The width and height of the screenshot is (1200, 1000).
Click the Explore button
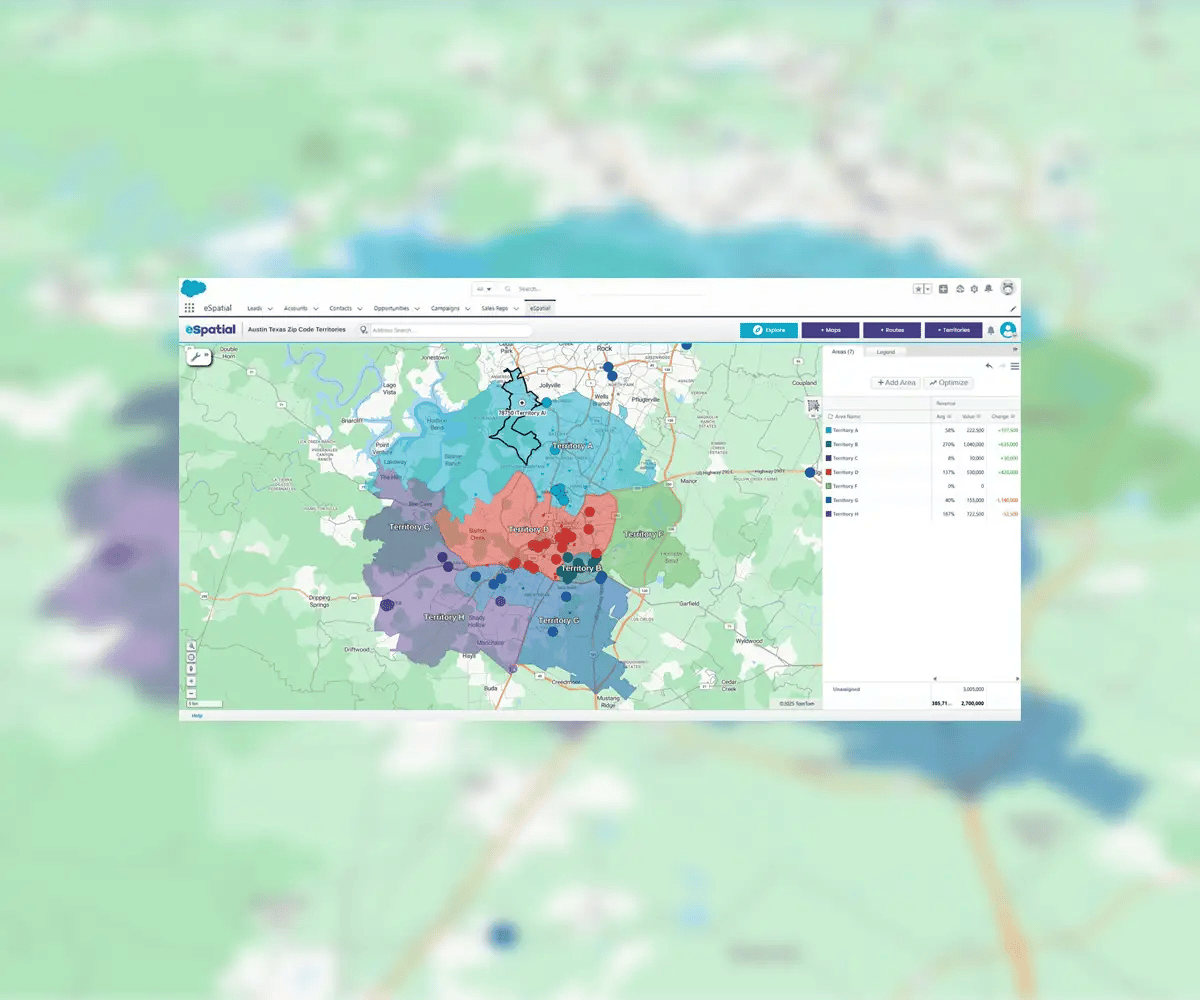[x=768, y=330]
